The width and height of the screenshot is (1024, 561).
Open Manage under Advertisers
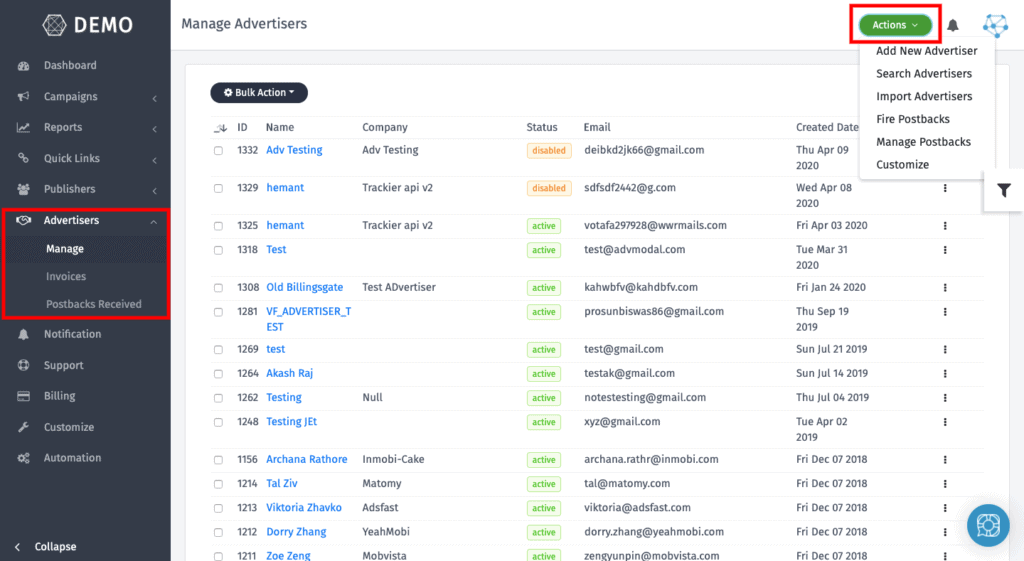pyautogui.click(x=65, y=249)
